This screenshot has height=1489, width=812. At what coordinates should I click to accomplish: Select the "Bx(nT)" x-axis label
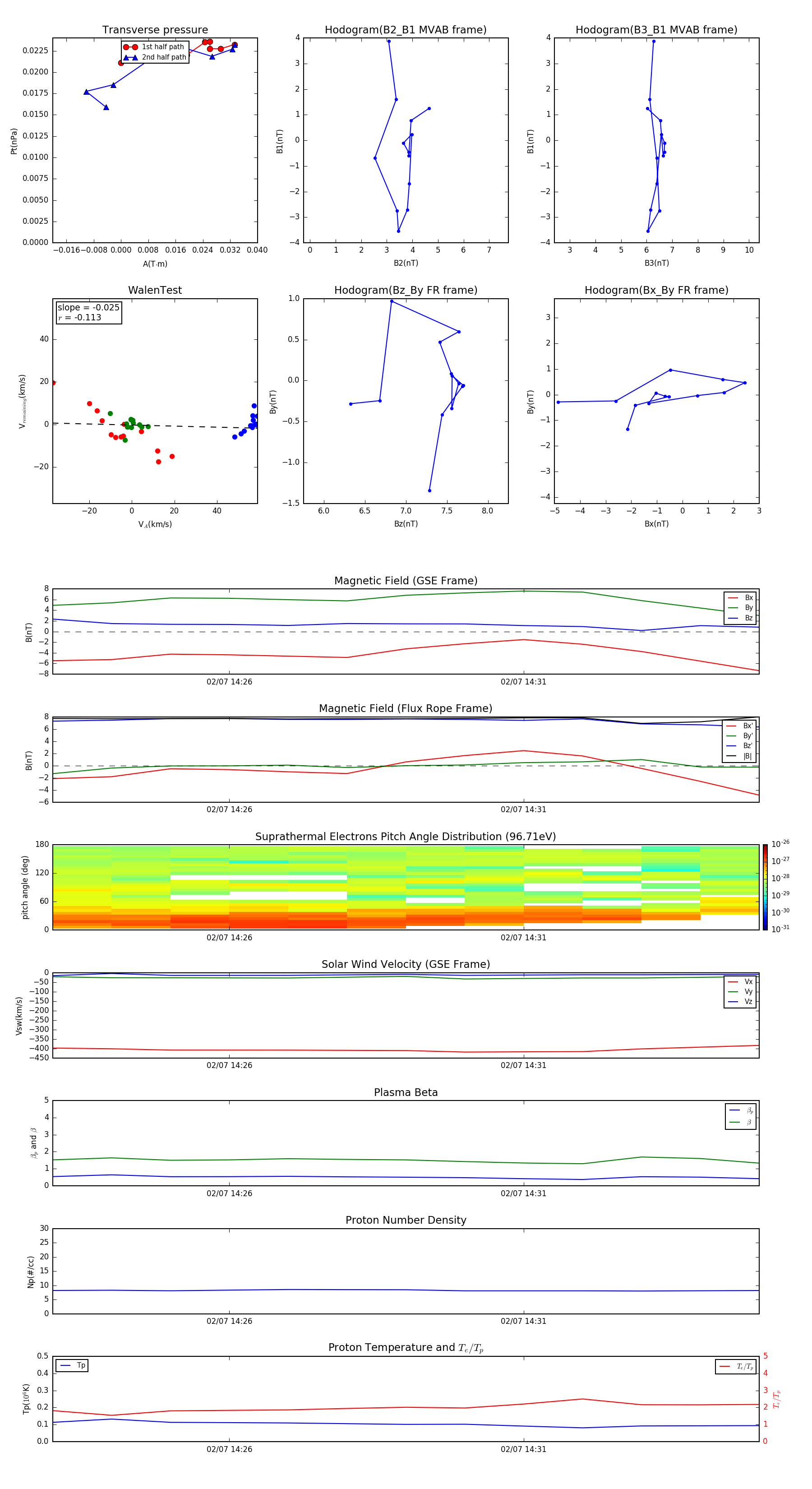coord(656,524)
